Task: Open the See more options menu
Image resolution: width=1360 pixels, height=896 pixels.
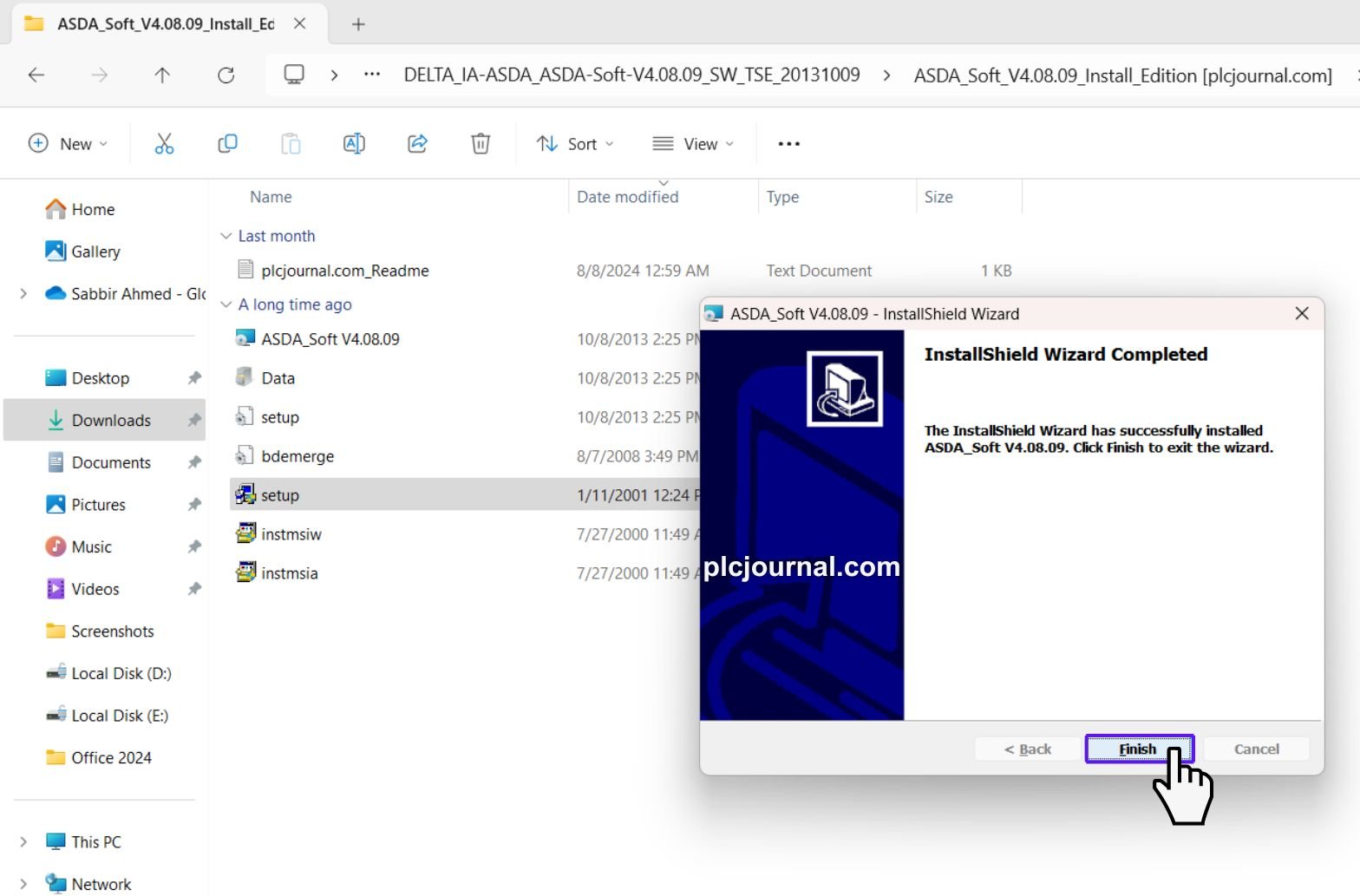Action: pos(788,144)
